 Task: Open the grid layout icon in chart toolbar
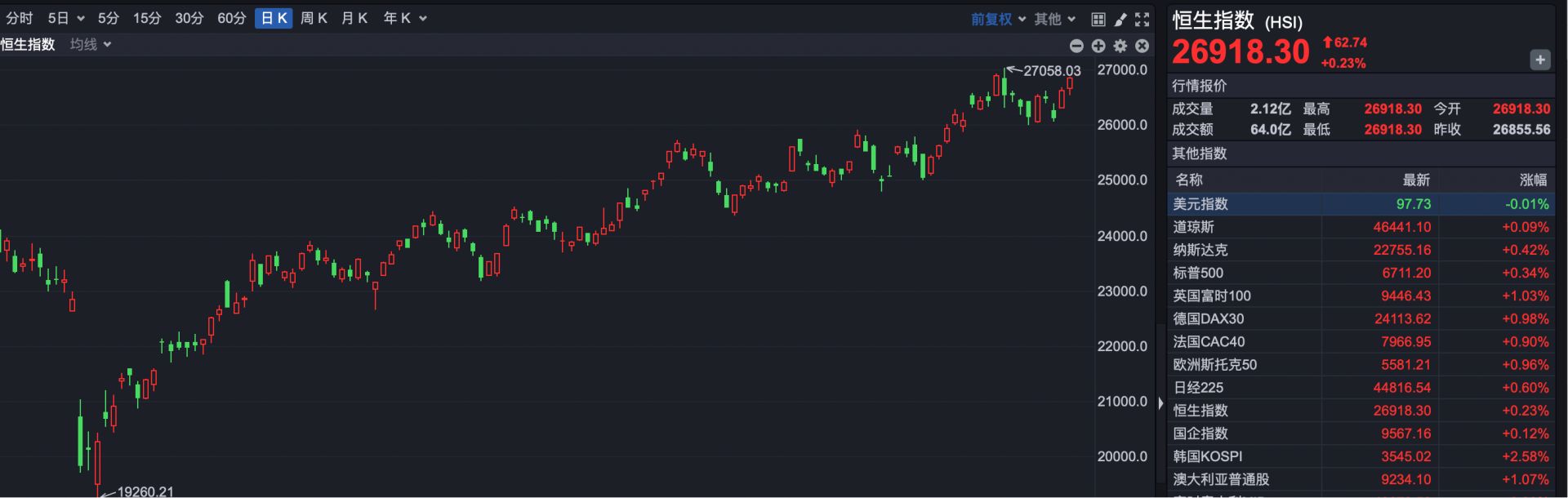click(1098, 19)
